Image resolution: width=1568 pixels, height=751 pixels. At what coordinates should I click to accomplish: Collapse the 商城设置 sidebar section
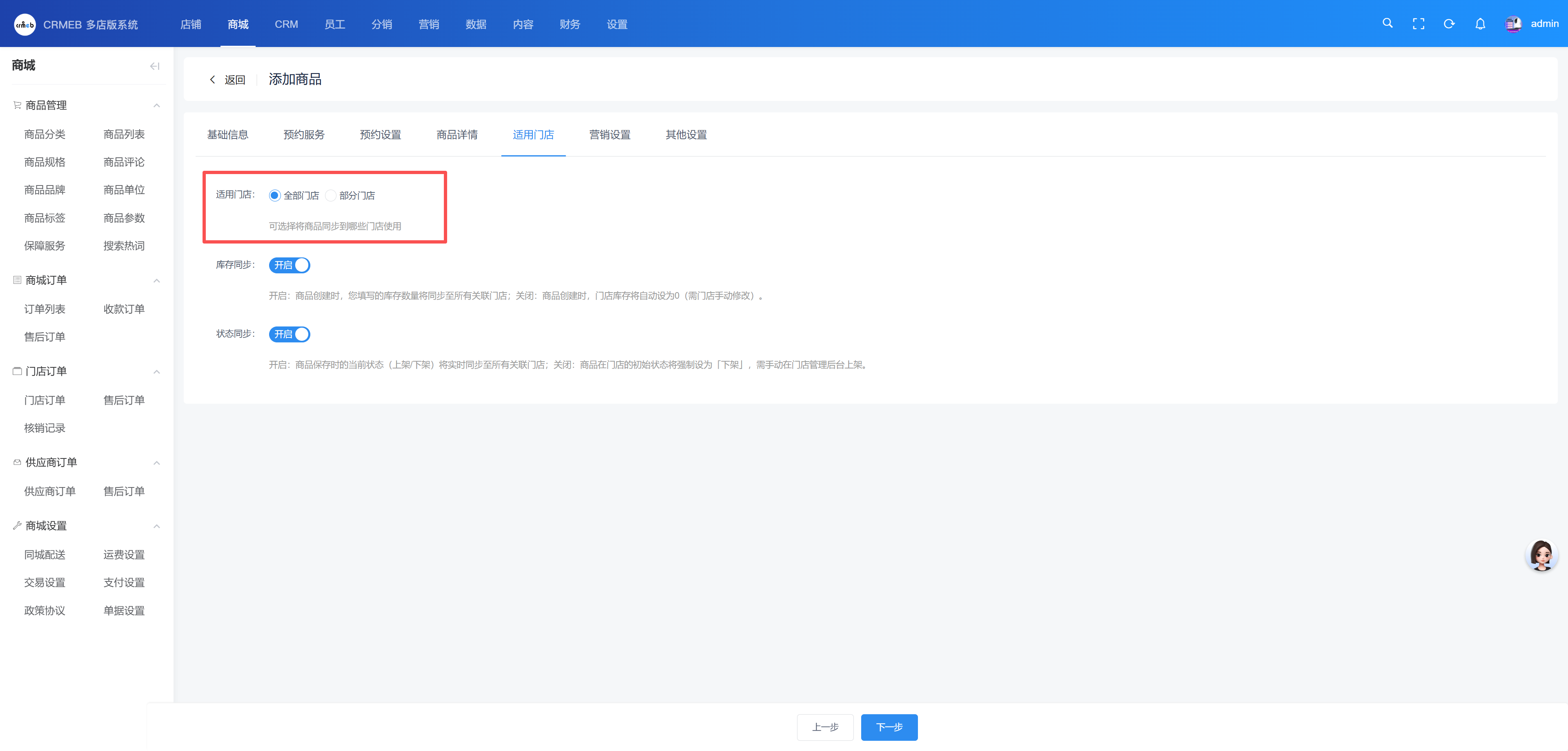click(x=156, y=526)
